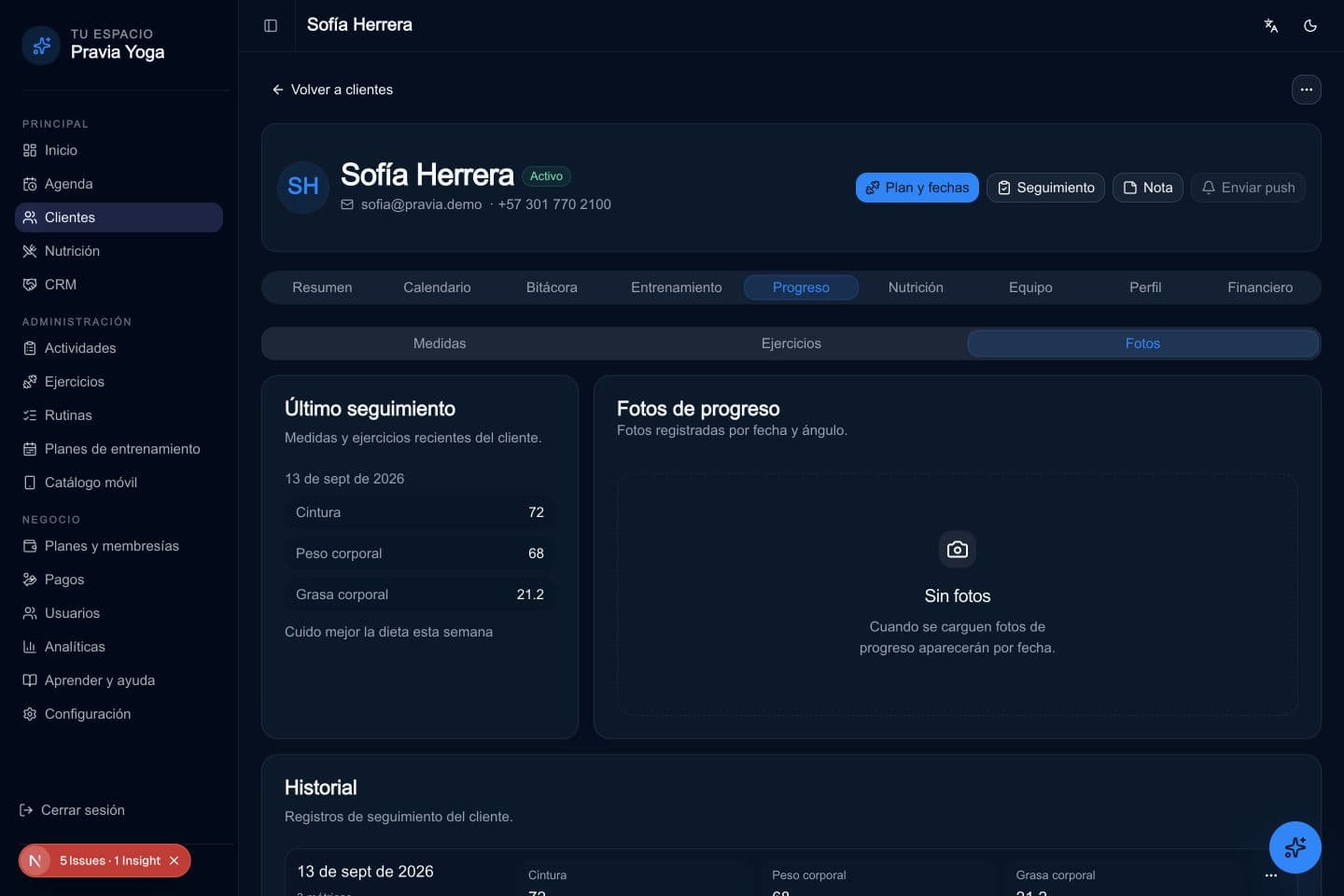Open Actividades in the sidebar
1344x896 pixels.
[x=119, y=348]
